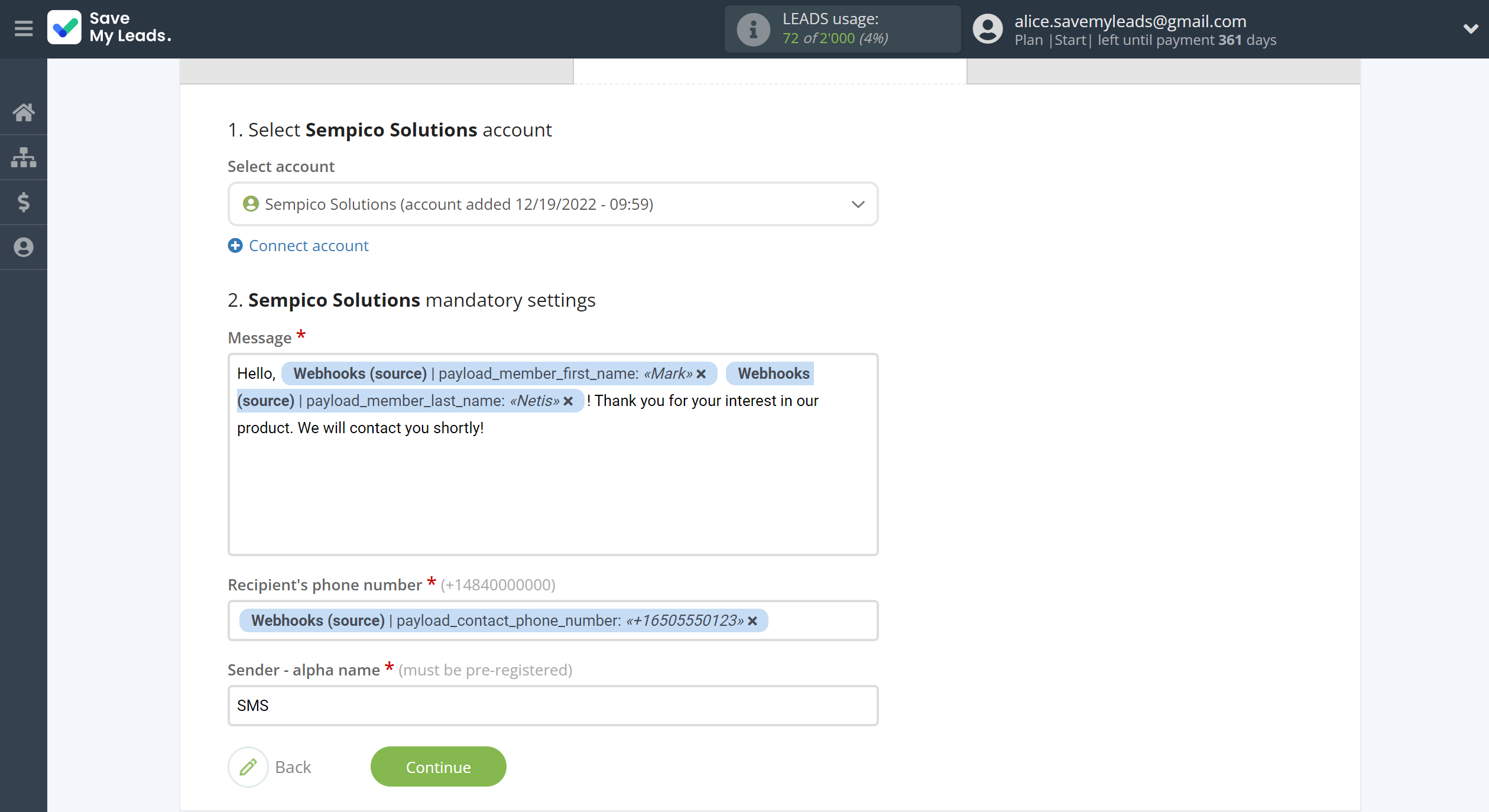
Task: Remove the payload_member_last_name tag
Action: pos(568,401)
